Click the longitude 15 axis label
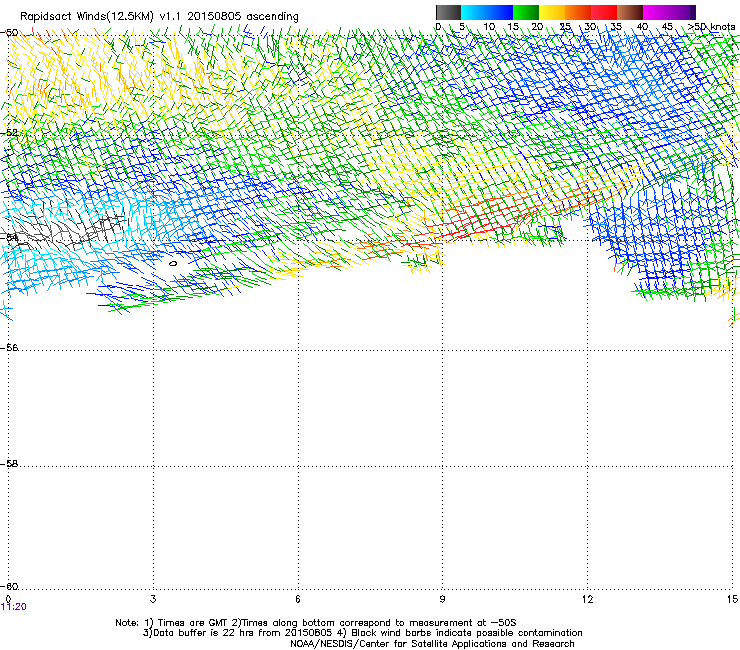The image size is (740, 650). (732, 599)
